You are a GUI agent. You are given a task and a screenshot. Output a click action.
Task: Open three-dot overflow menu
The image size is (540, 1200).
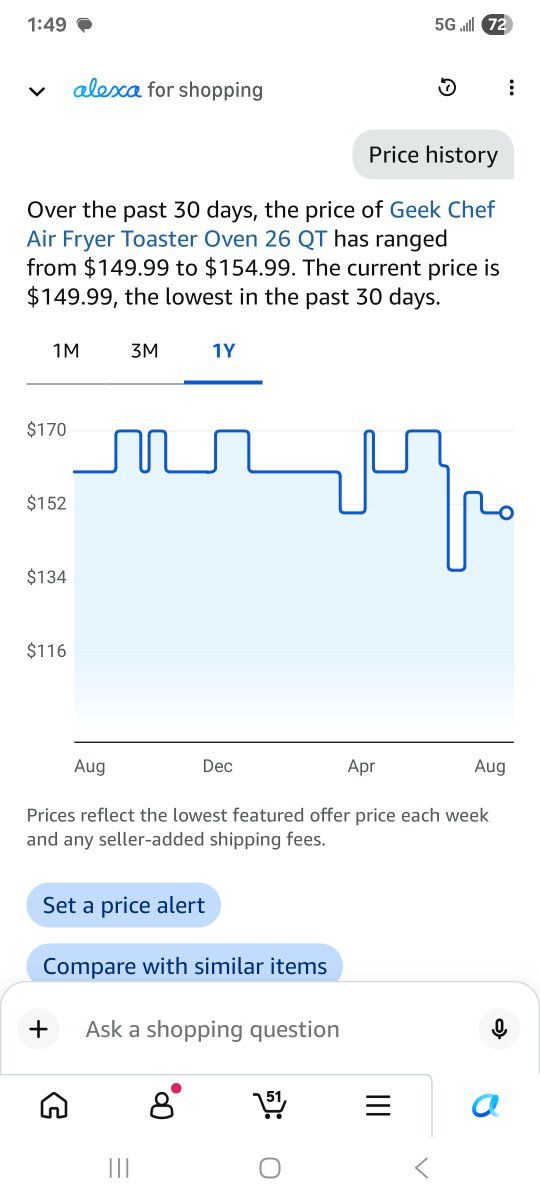pos(511,89)
